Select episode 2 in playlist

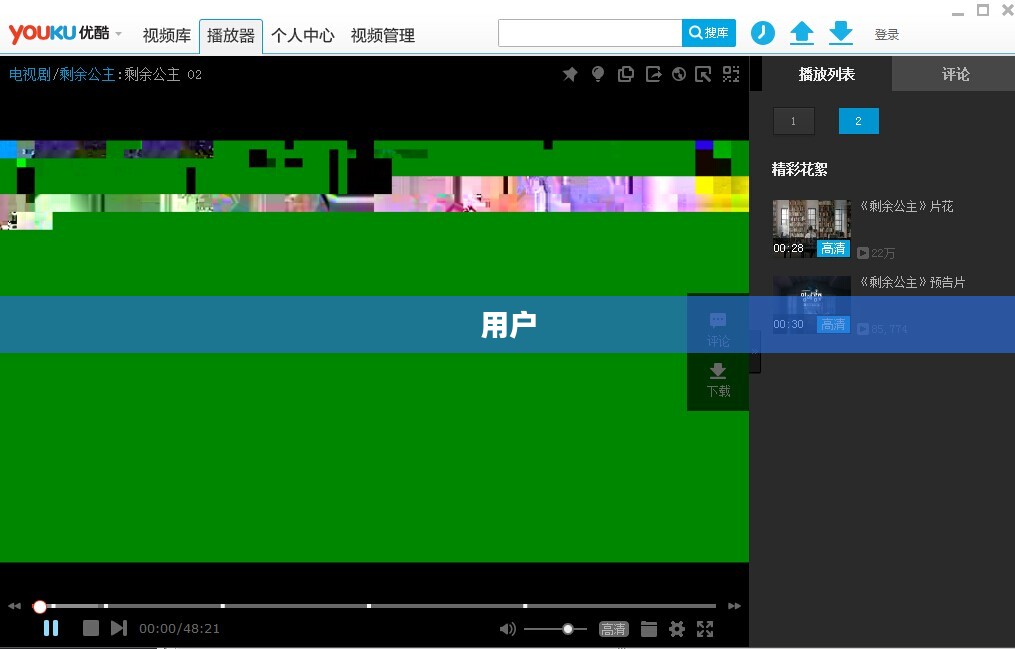pos(858,121)
